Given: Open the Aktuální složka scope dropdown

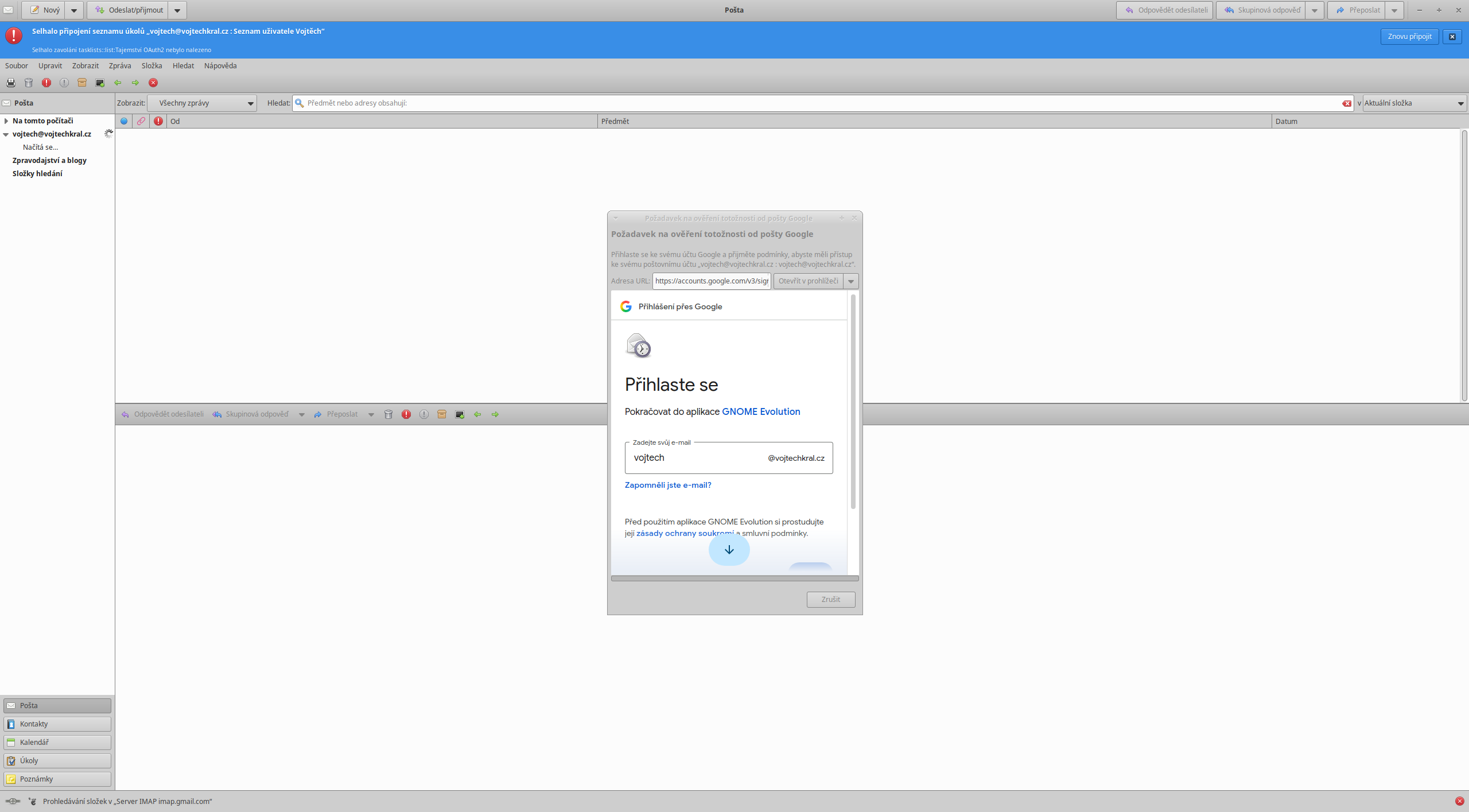Looking at the screenshot, I should [1414, 103].
